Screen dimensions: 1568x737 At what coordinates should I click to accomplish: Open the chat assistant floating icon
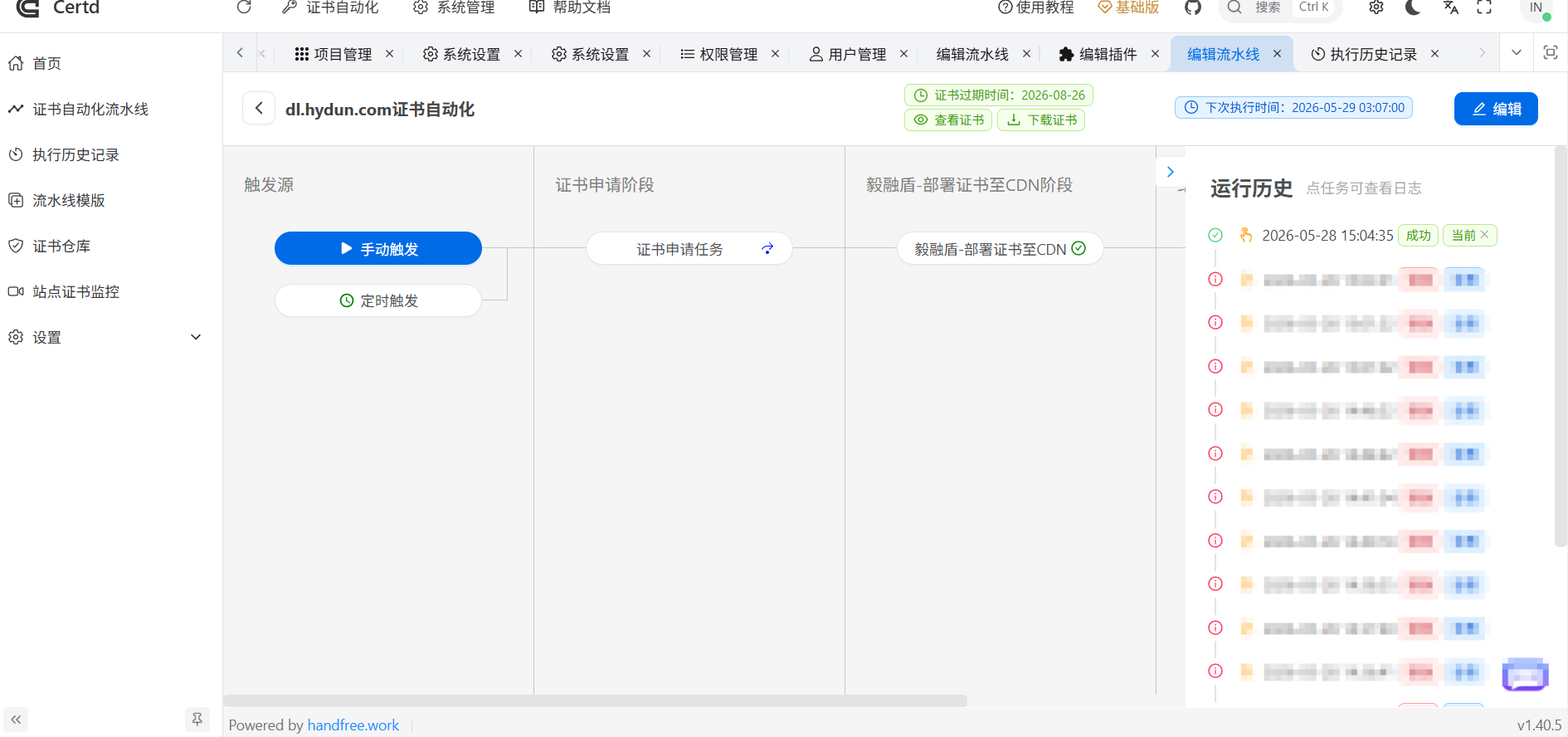pos(1525,674)
